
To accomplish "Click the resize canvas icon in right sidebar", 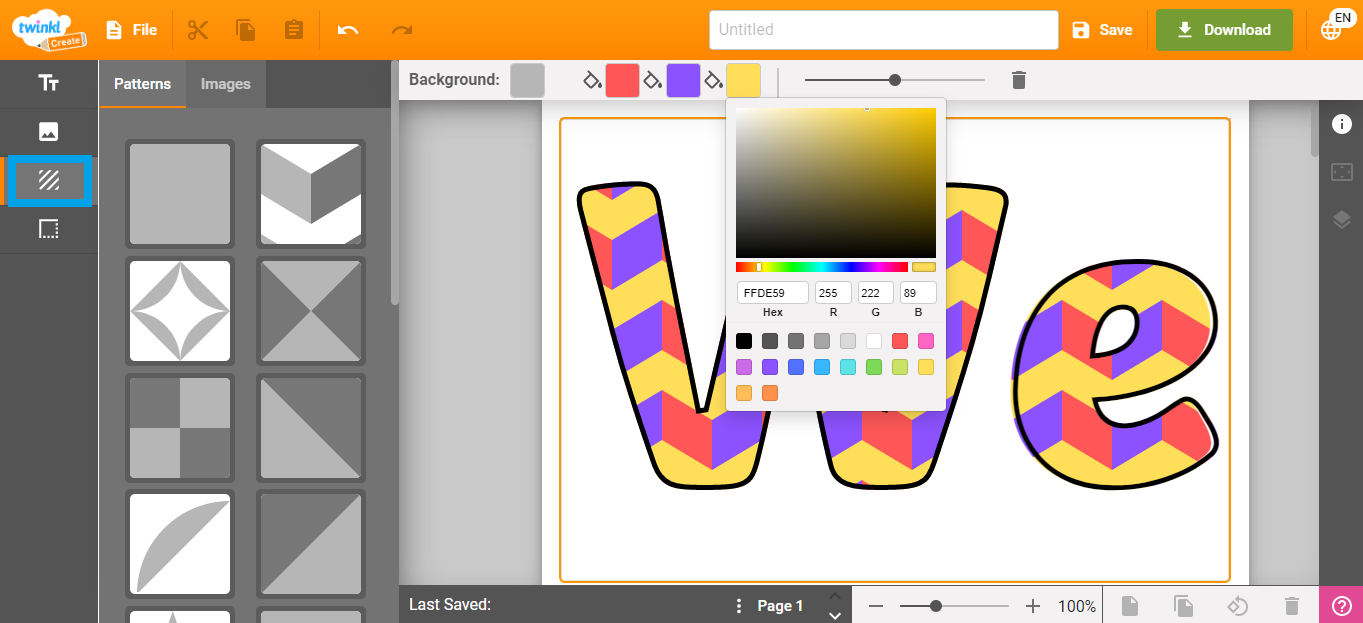I will click(x=1341, y=172).
